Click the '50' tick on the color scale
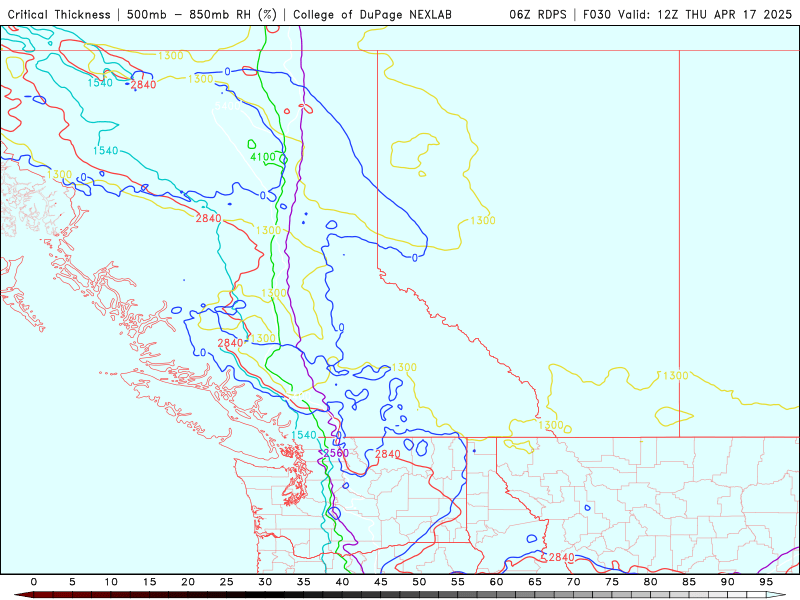This screenshot has height=600, width=800. click(x=419, y=582)
